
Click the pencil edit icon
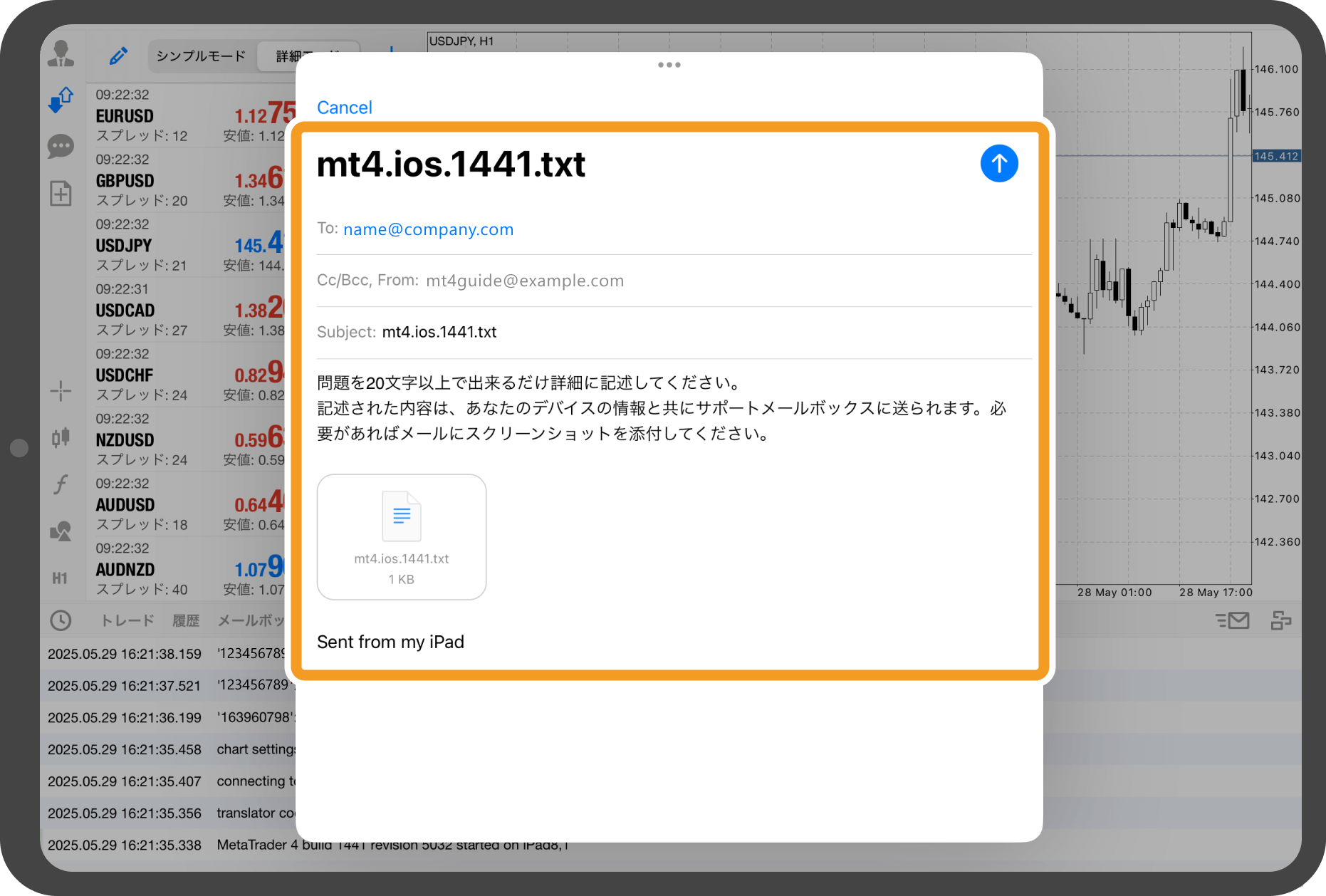pos(118,56)
